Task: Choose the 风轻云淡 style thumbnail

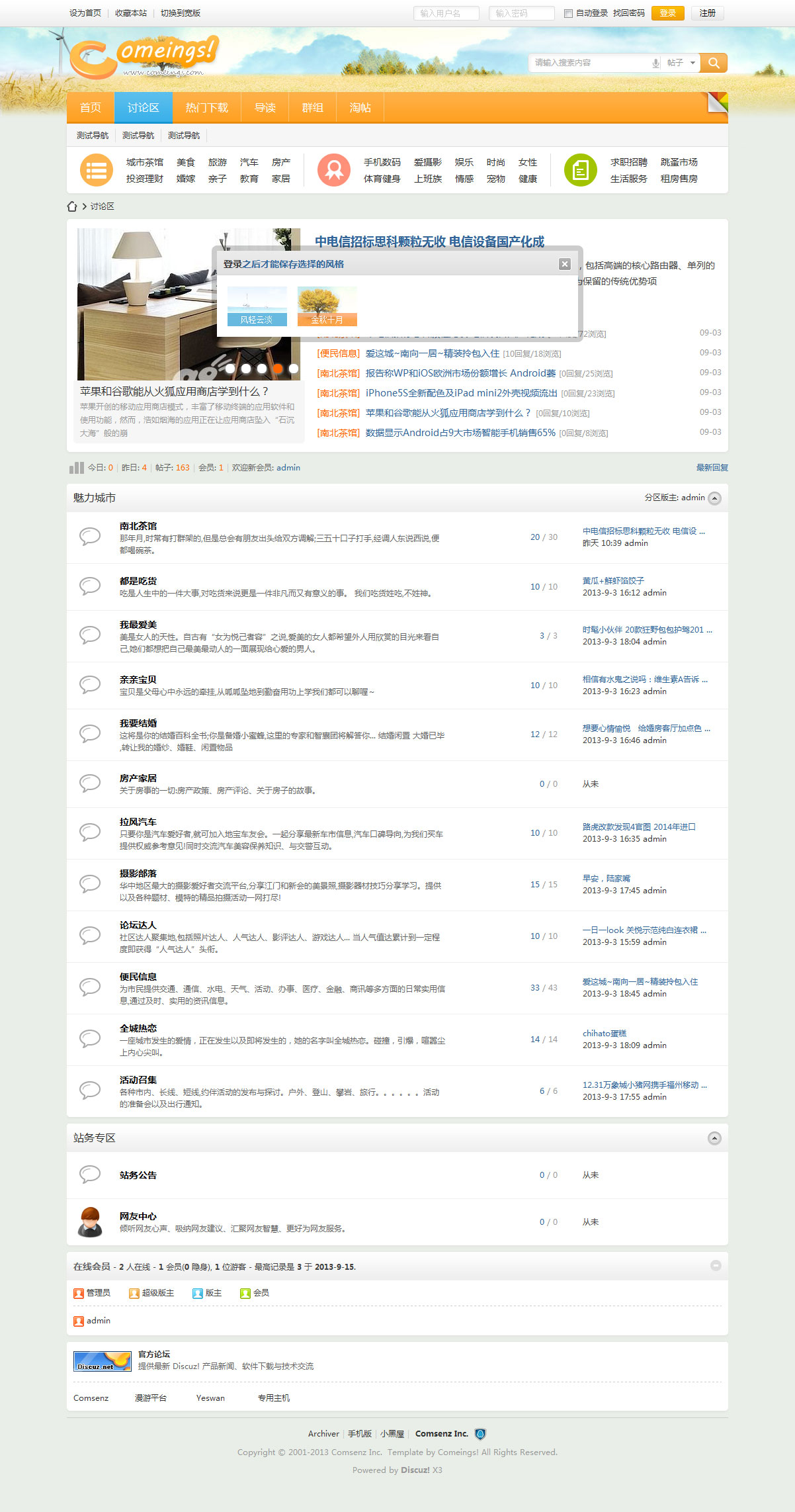Action: pos(257,306)
